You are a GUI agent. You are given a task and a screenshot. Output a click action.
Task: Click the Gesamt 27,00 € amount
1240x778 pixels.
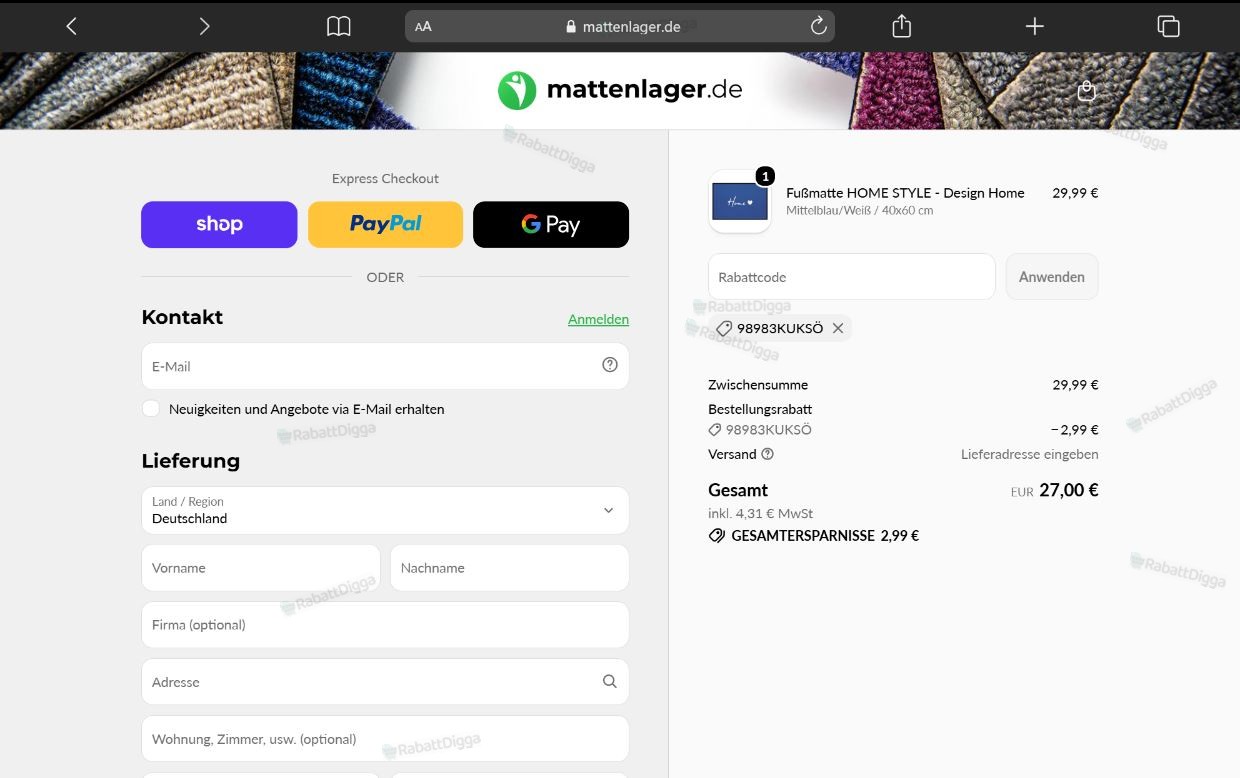pos(1068,490)
